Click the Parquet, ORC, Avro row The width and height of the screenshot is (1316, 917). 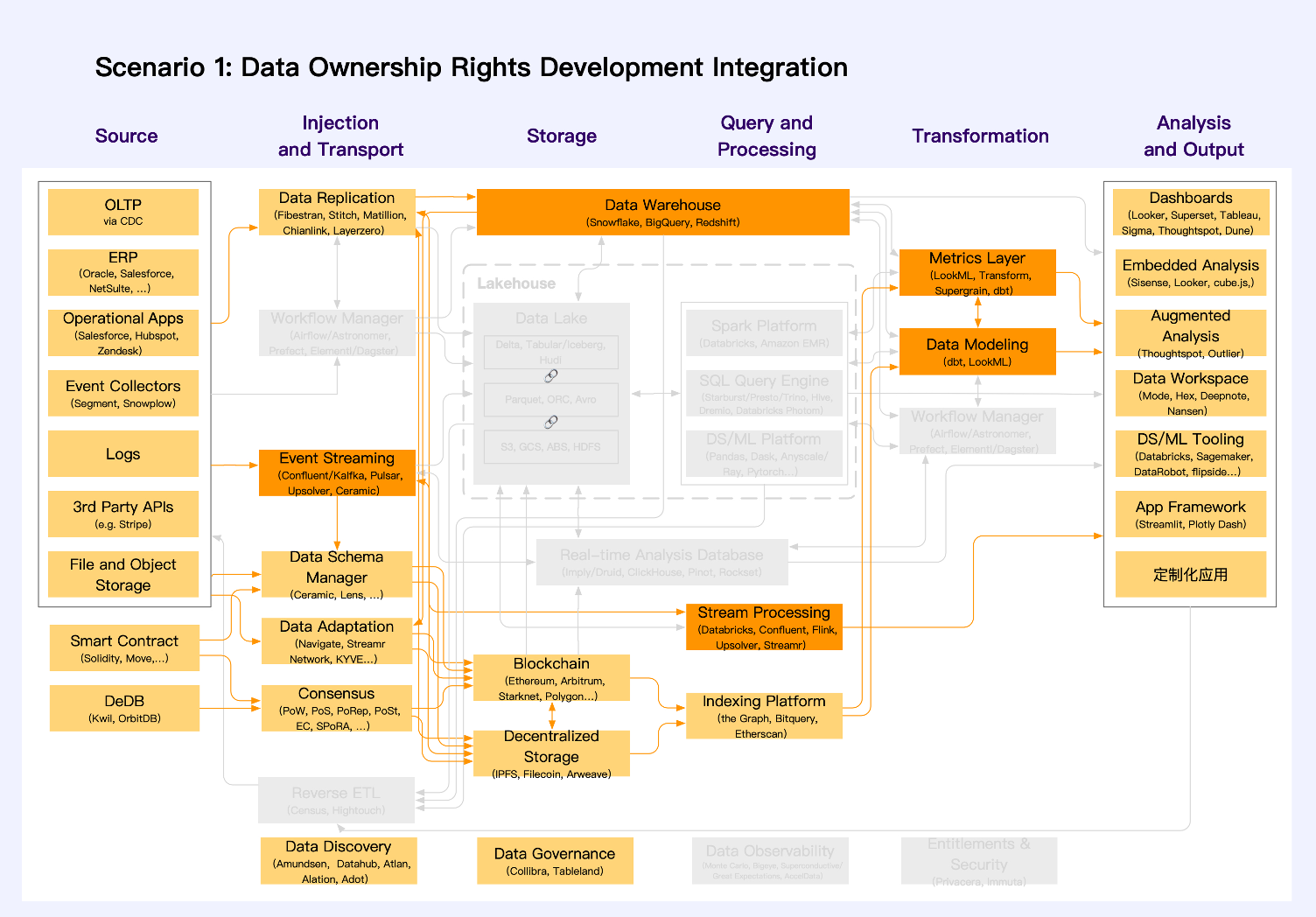pos(551,399)
